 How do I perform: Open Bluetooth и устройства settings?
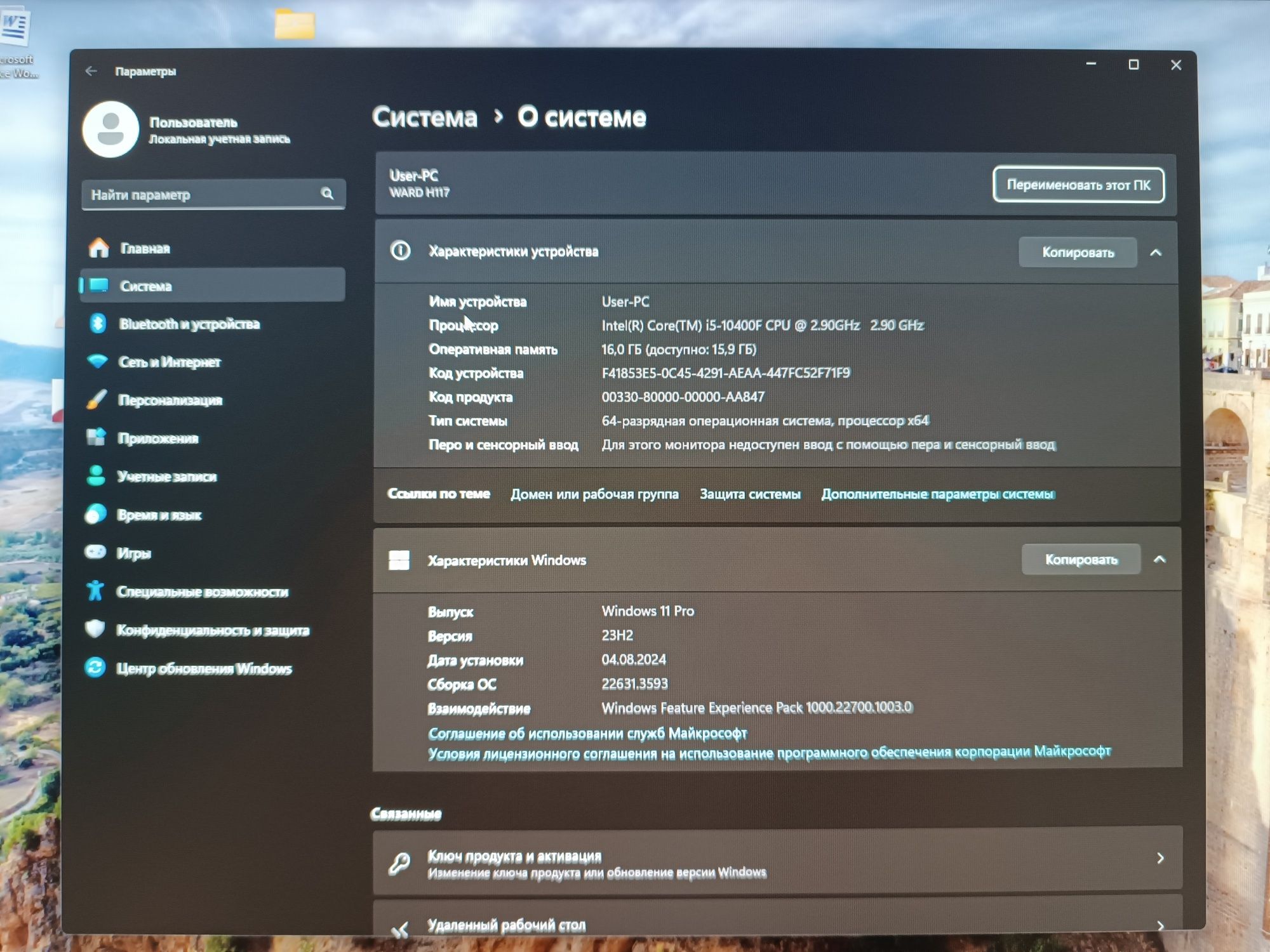click(x=212, y=324)
